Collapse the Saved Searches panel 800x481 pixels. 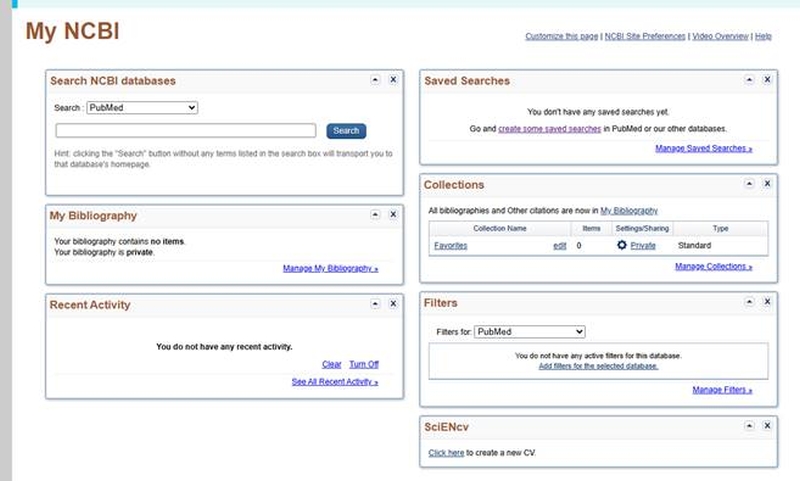click(x=749, y=80)
